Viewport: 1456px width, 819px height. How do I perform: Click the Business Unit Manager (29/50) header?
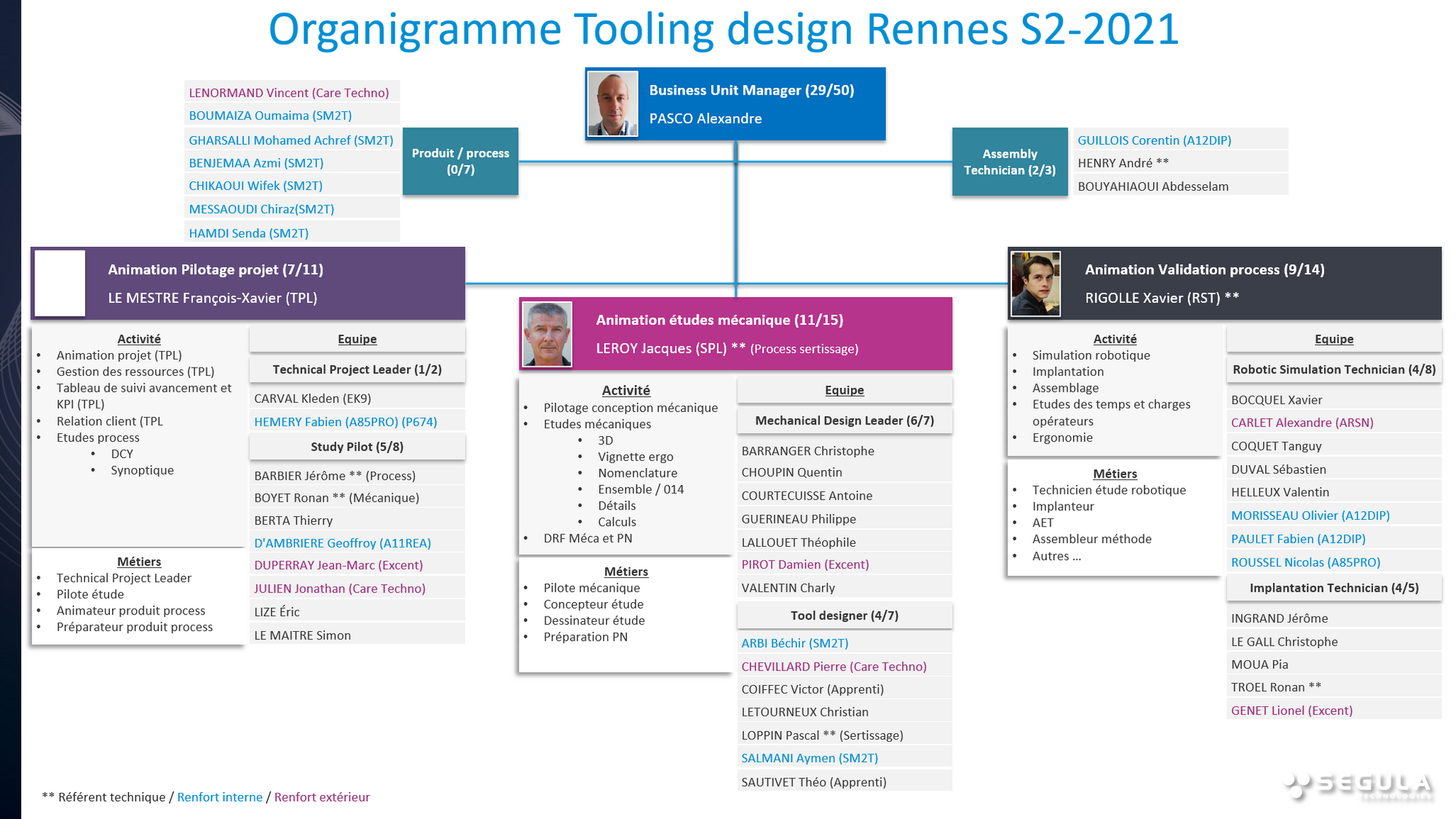pyautogui.click(x=751, y=90)
